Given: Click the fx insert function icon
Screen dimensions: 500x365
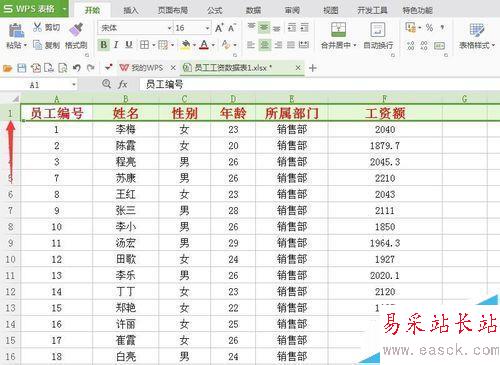Looking at the screenshot, I should (x=123, y=85).
